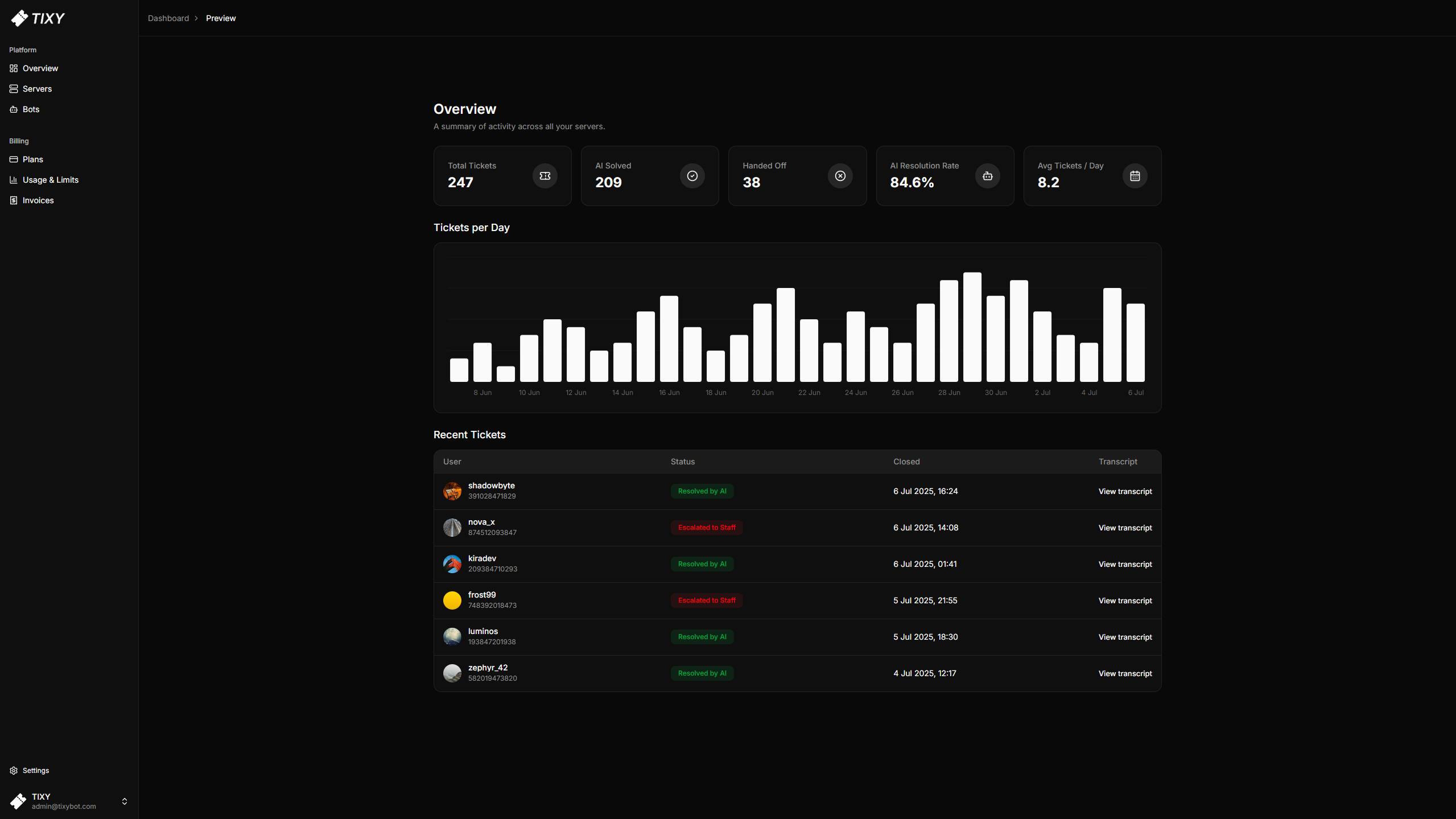Click zephyr_42's avatar
Screen dimensions: 1456x819
click(452, 673)
